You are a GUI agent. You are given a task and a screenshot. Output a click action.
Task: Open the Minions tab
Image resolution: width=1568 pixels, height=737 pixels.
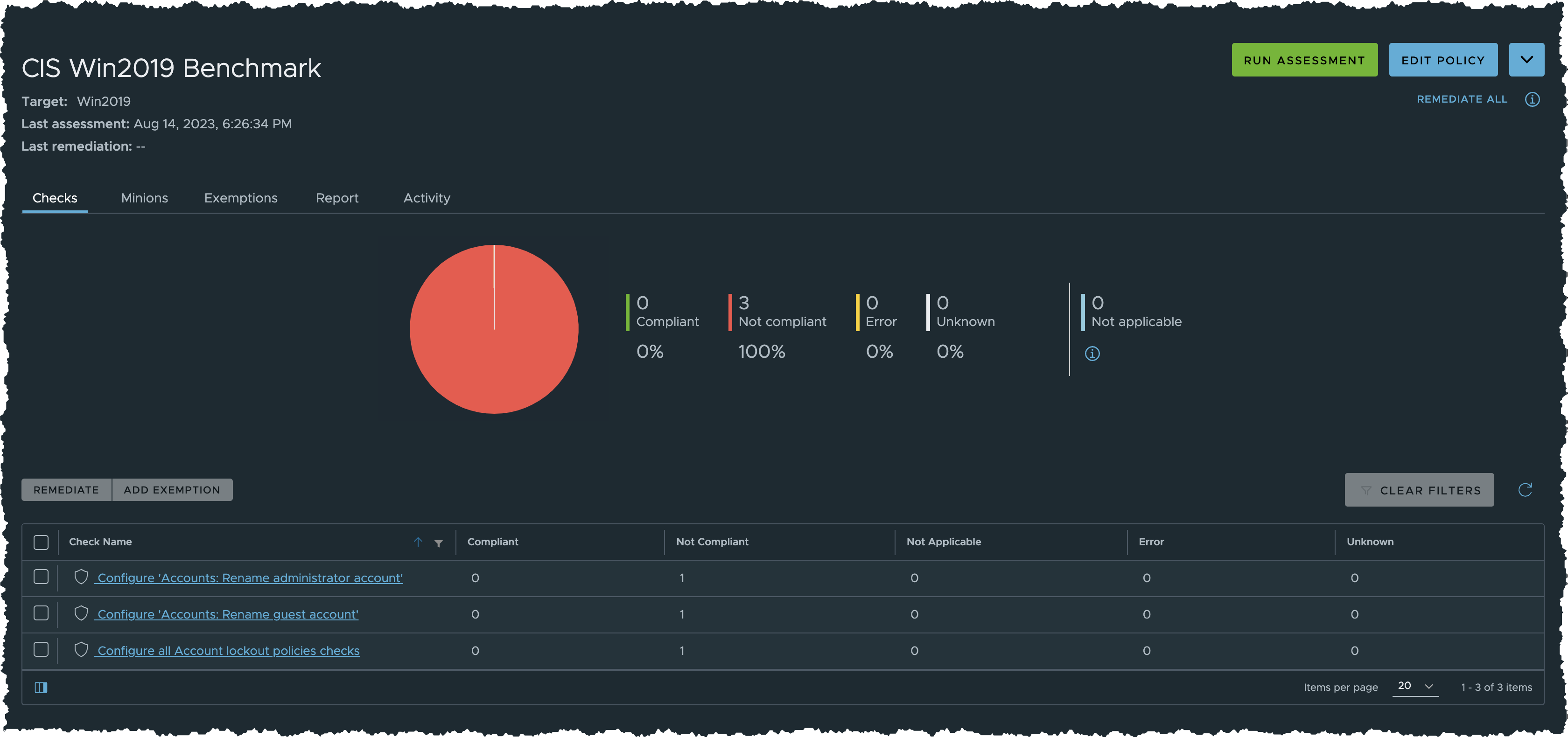[x=144, y=198]
